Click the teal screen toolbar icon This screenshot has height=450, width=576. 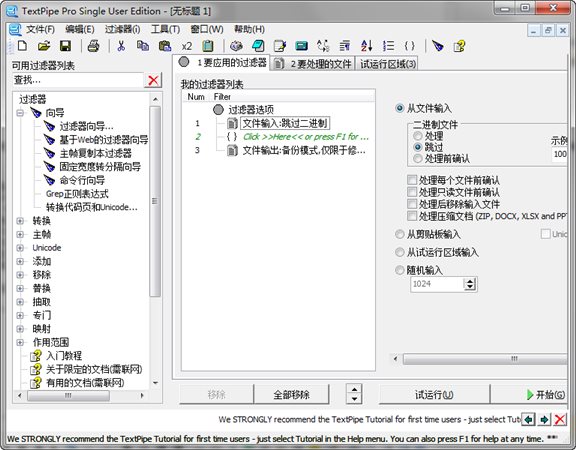[x=301, y=46]
